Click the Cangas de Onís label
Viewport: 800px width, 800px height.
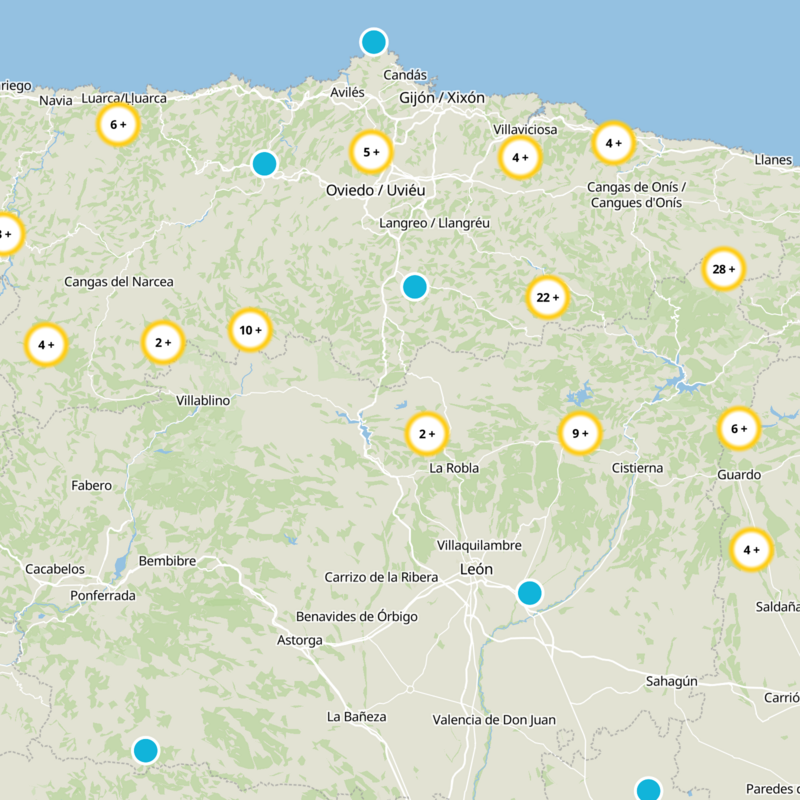pos(636,195)
